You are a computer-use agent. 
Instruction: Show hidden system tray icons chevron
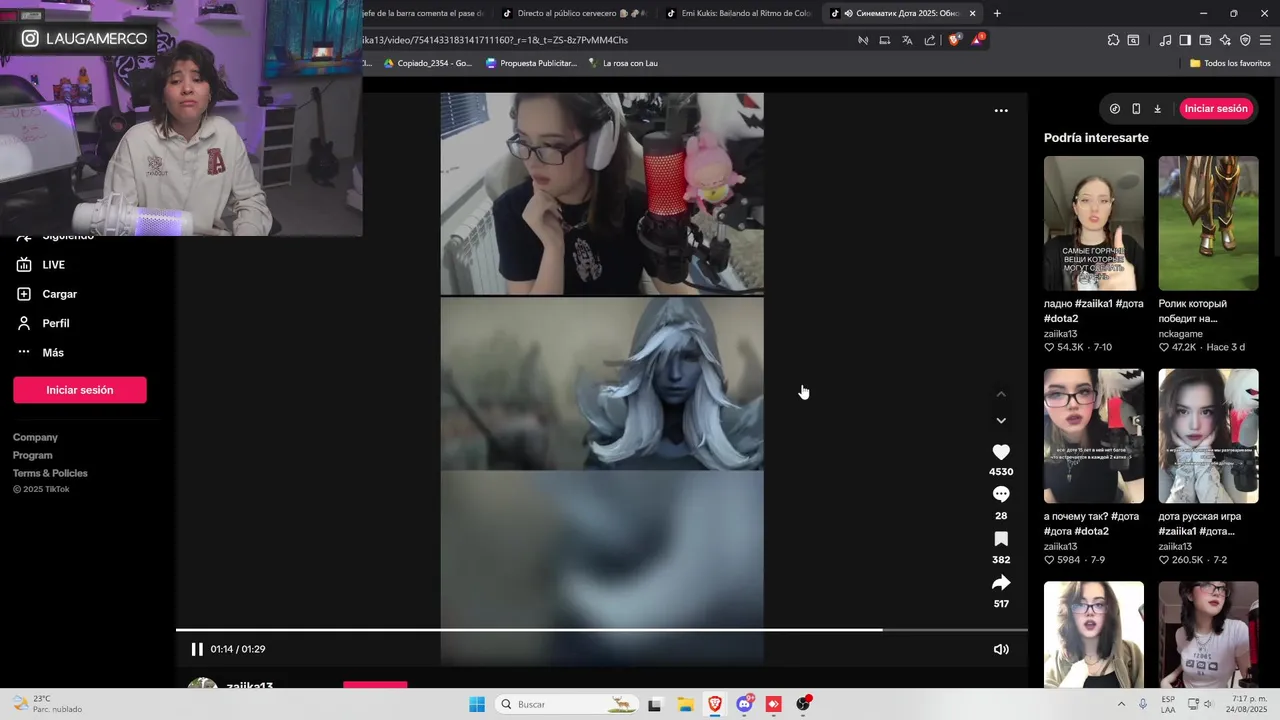pyautogui.click(x=1121, y=704)
